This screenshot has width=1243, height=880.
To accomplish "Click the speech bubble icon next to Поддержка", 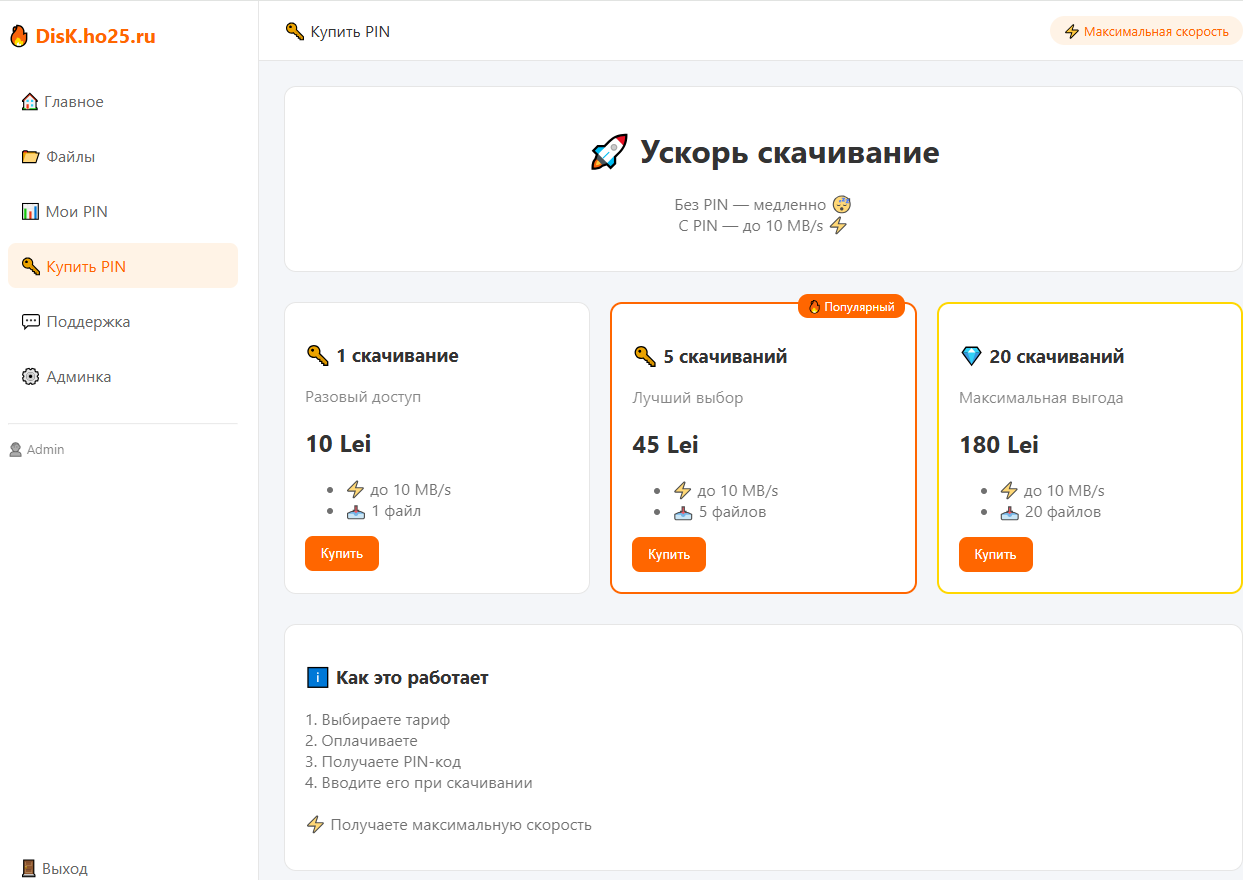I will coord(30,322).
